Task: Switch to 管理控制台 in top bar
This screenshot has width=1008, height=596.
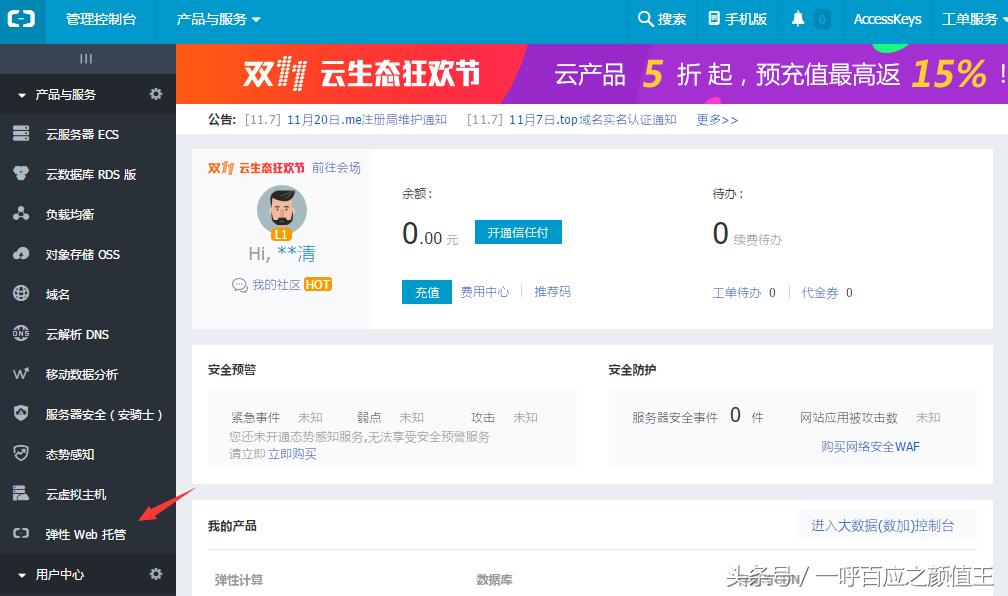Action: click(100, 19)
